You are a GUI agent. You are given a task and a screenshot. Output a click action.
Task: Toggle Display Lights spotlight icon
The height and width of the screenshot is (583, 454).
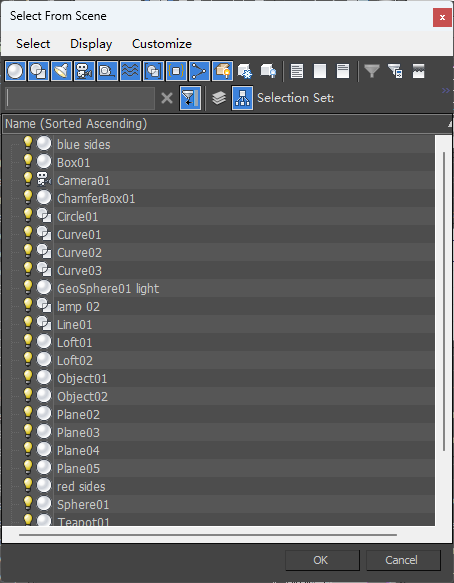tap(61, 71)
